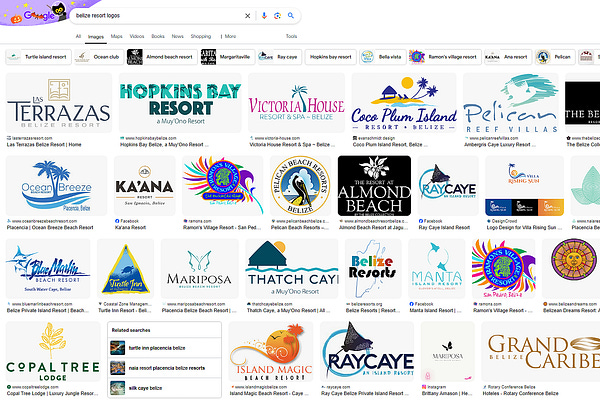The width and height of the screenshot is (600, 400).
Task: Start a voice search with the microphone icon
Action: (264, 16)
